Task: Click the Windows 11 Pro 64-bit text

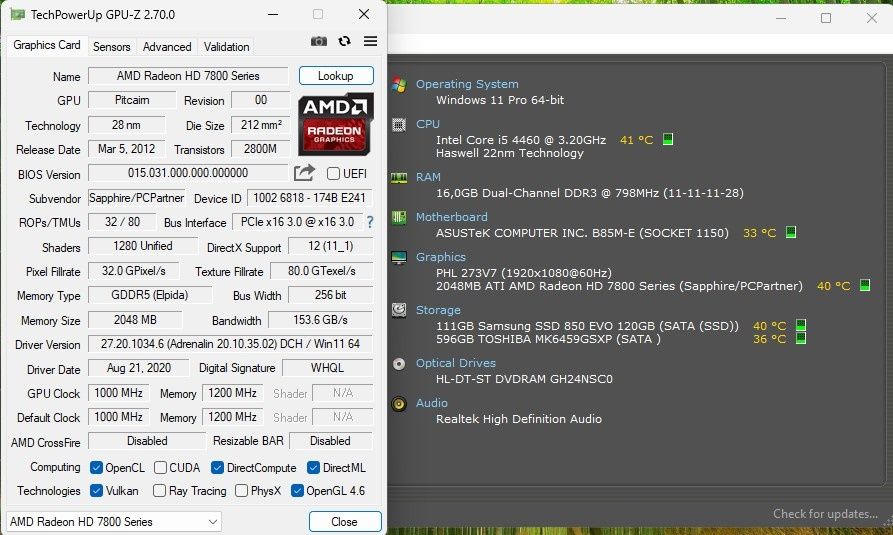Action: (x=500, y=100)
